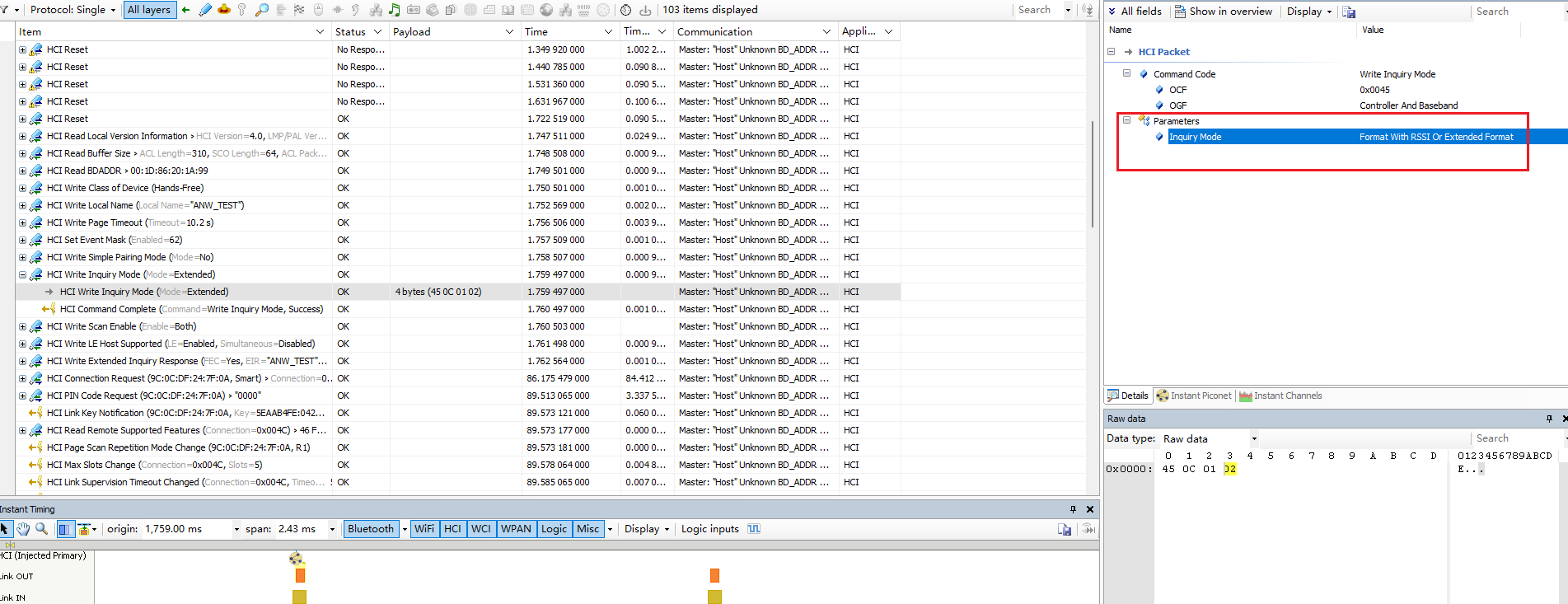This screenshot has width=1568, height=604.
Task: Toggle the WCI filter button
Action: 481,529
